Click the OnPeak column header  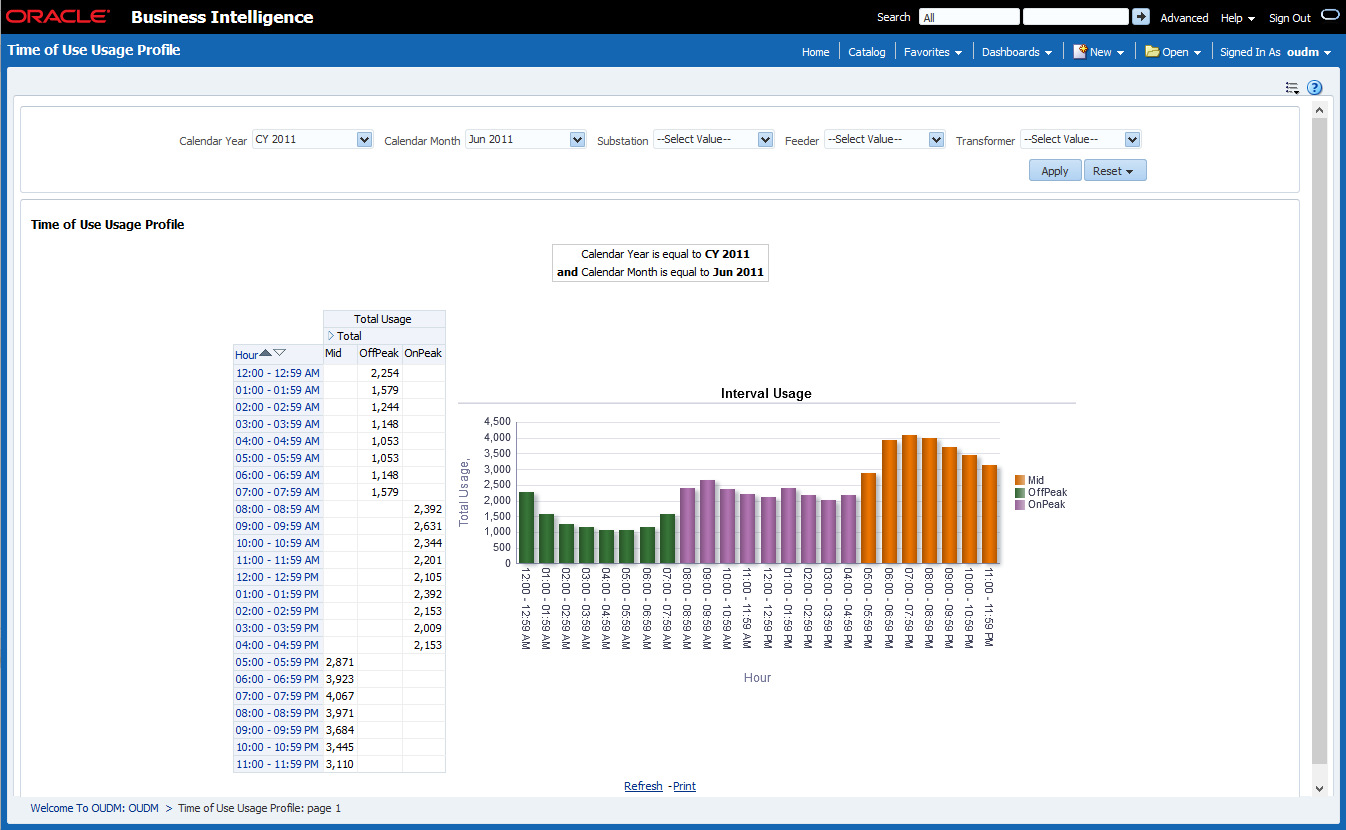pyautogui.click(x=423, y=353)
